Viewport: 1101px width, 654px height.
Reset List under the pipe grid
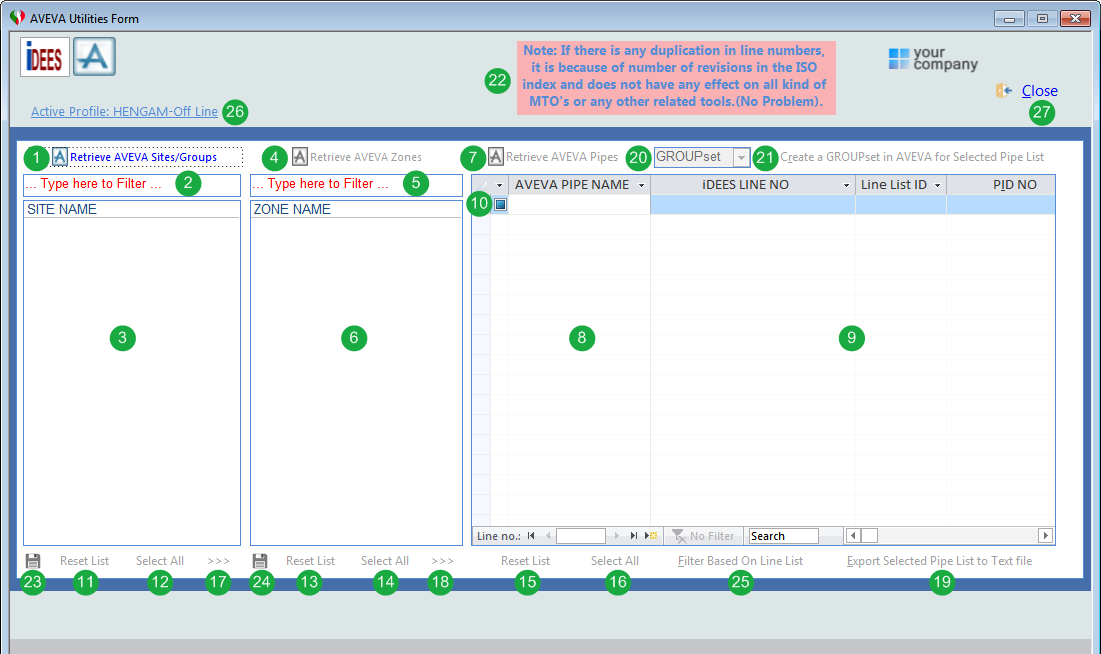point(525,561)
